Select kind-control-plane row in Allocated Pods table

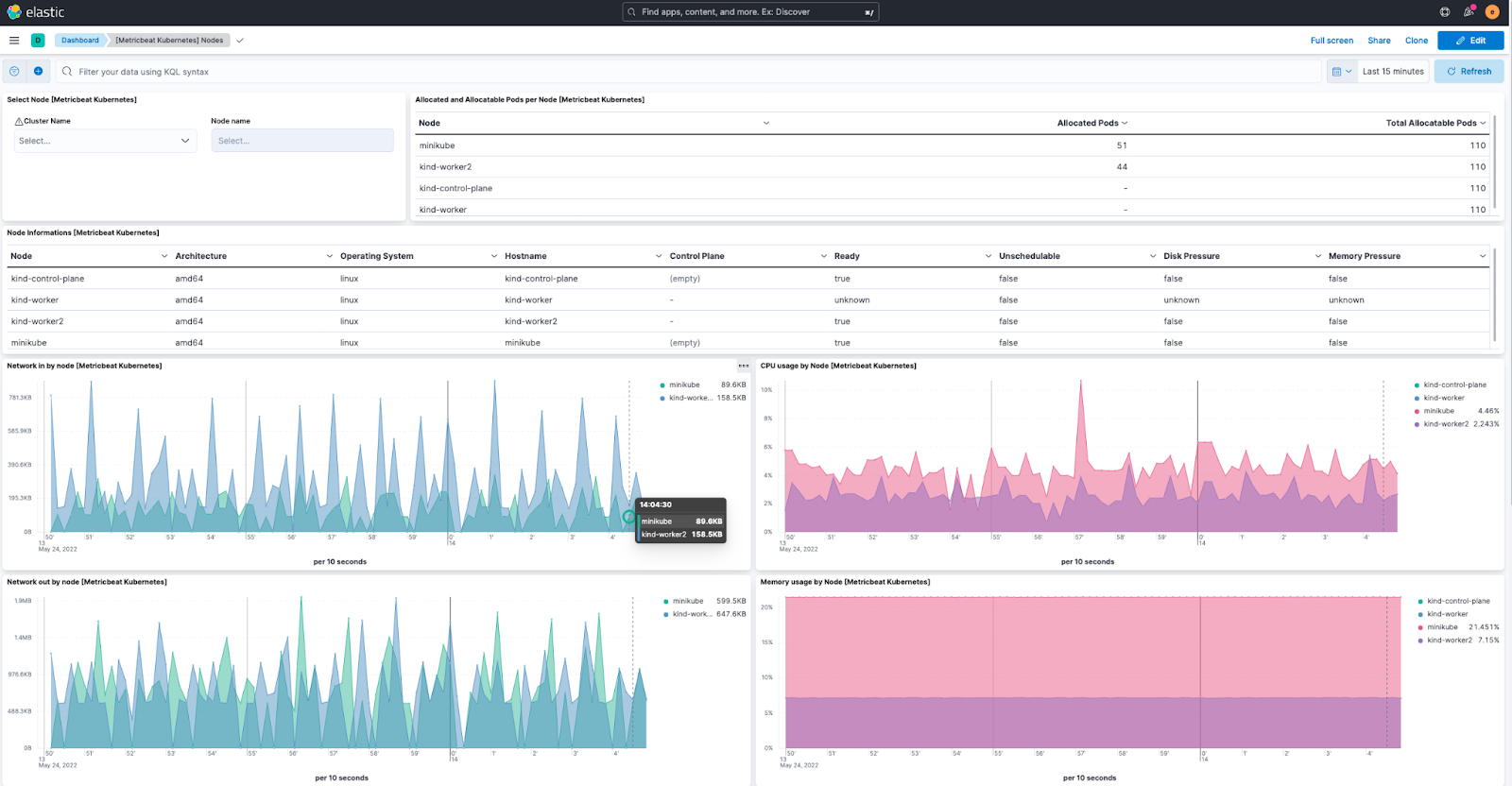click(953, 188)
